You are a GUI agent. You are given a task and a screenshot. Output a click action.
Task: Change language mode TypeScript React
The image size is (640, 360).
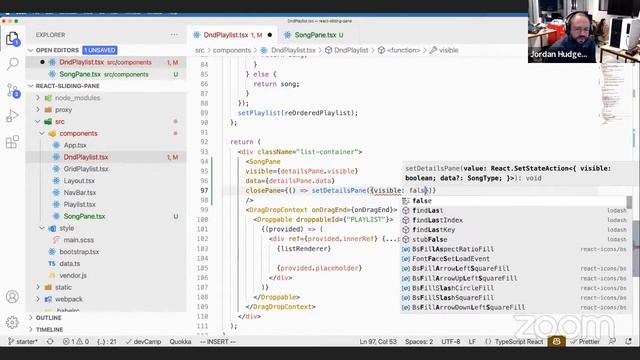pos(519,342)
